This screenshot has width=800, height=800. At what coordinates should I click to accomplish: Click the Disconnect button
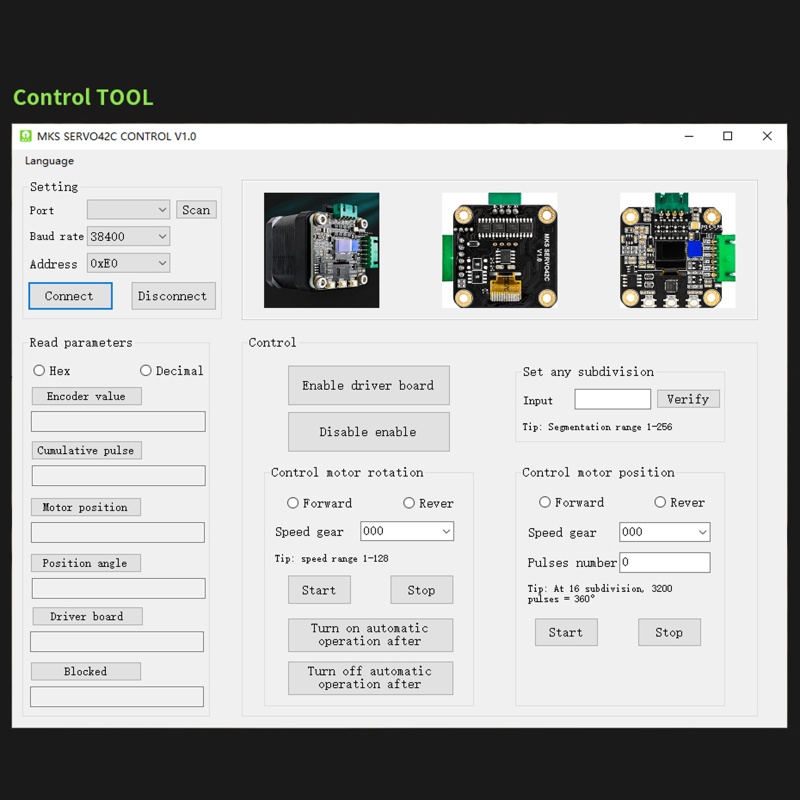(173, 296)
